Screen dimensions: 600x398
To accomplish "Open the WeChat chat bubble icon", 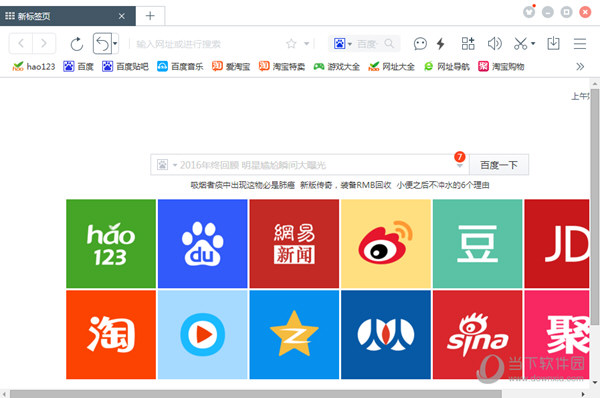I will pyautogui.click(x=420, y=44).
